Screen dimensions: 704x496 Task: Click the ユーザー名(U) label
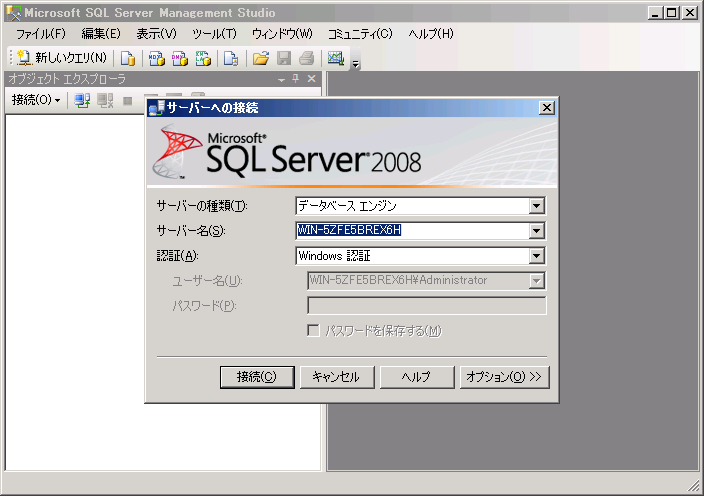click(x=207, y=281)
